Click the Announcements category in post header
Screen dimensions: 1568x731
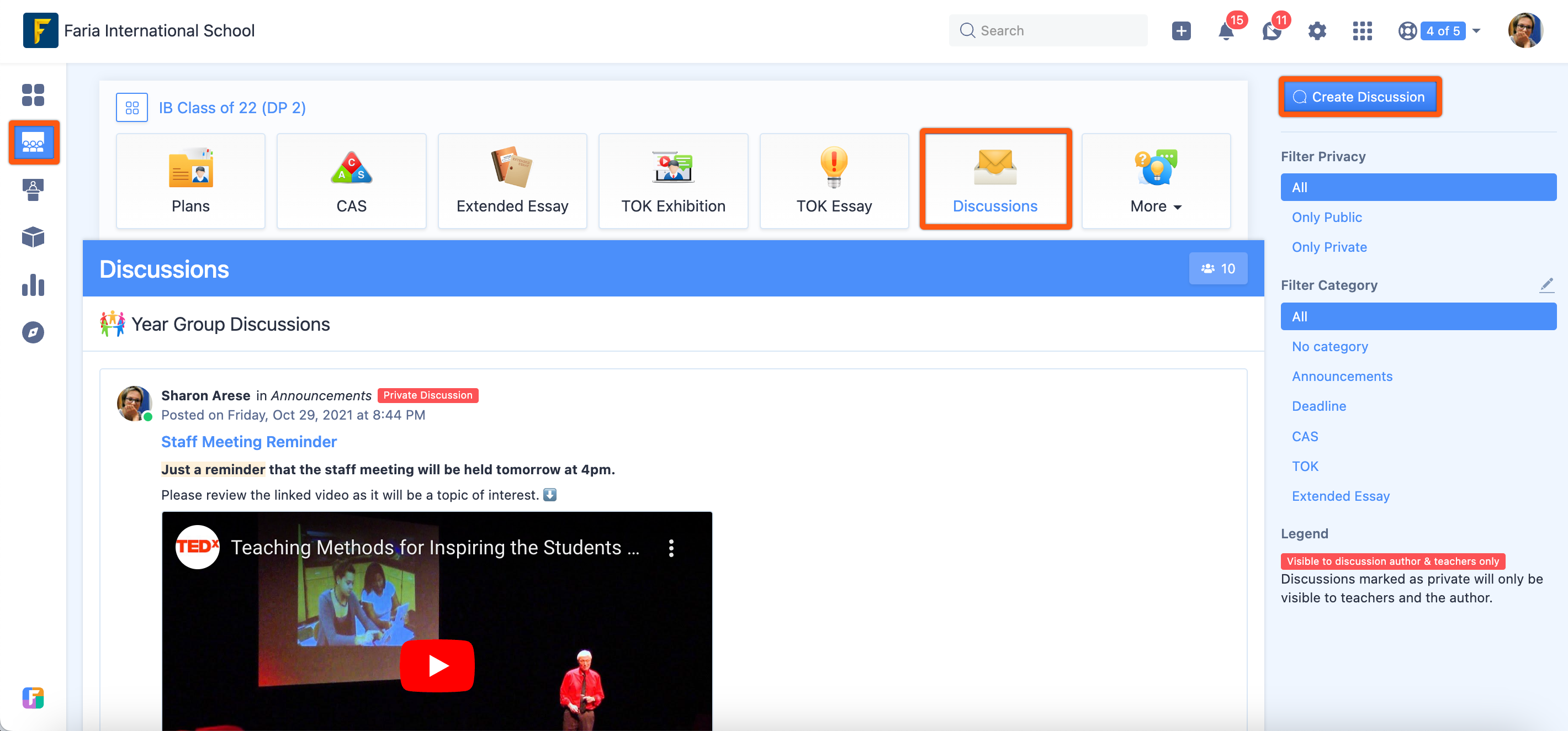click(321, 396)
